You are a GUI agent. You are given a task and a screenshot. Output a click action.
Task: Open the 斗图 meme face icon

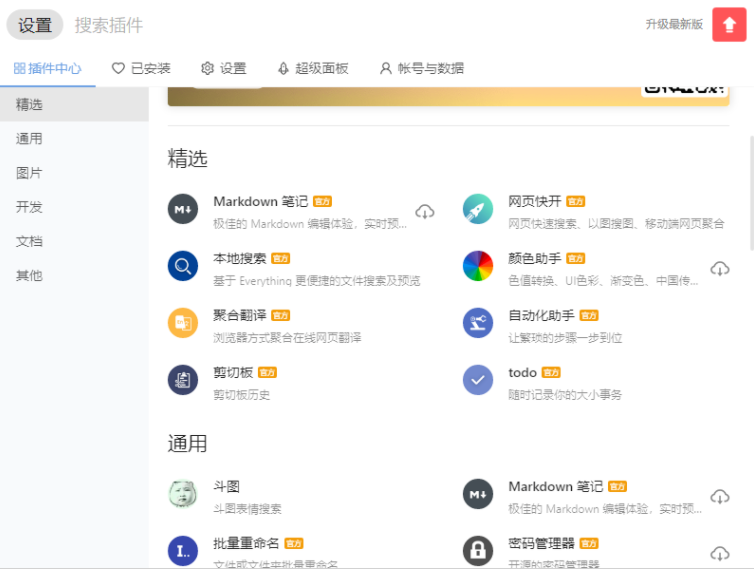tap(183, 494)
